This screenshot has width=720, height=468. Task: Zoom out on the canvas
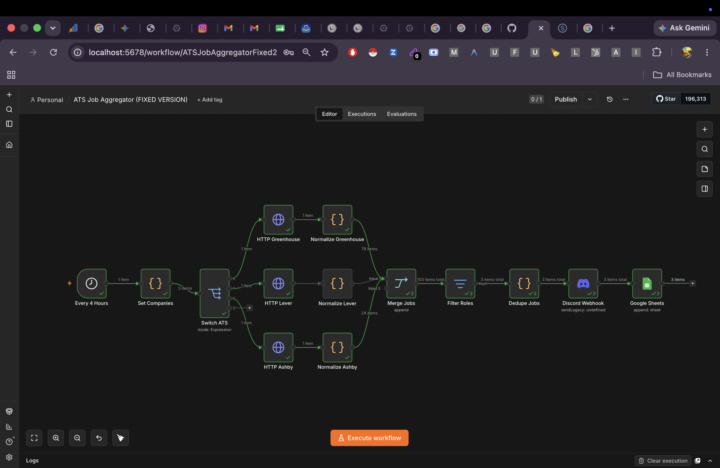click(77, 438)
